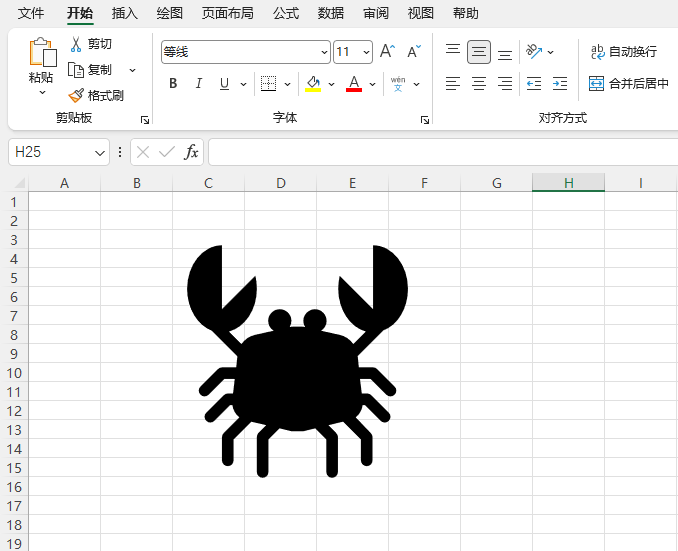Open clipboard pane dialog launcher
678x551 pixels.
pyautogui.click(x=145, y=120)
